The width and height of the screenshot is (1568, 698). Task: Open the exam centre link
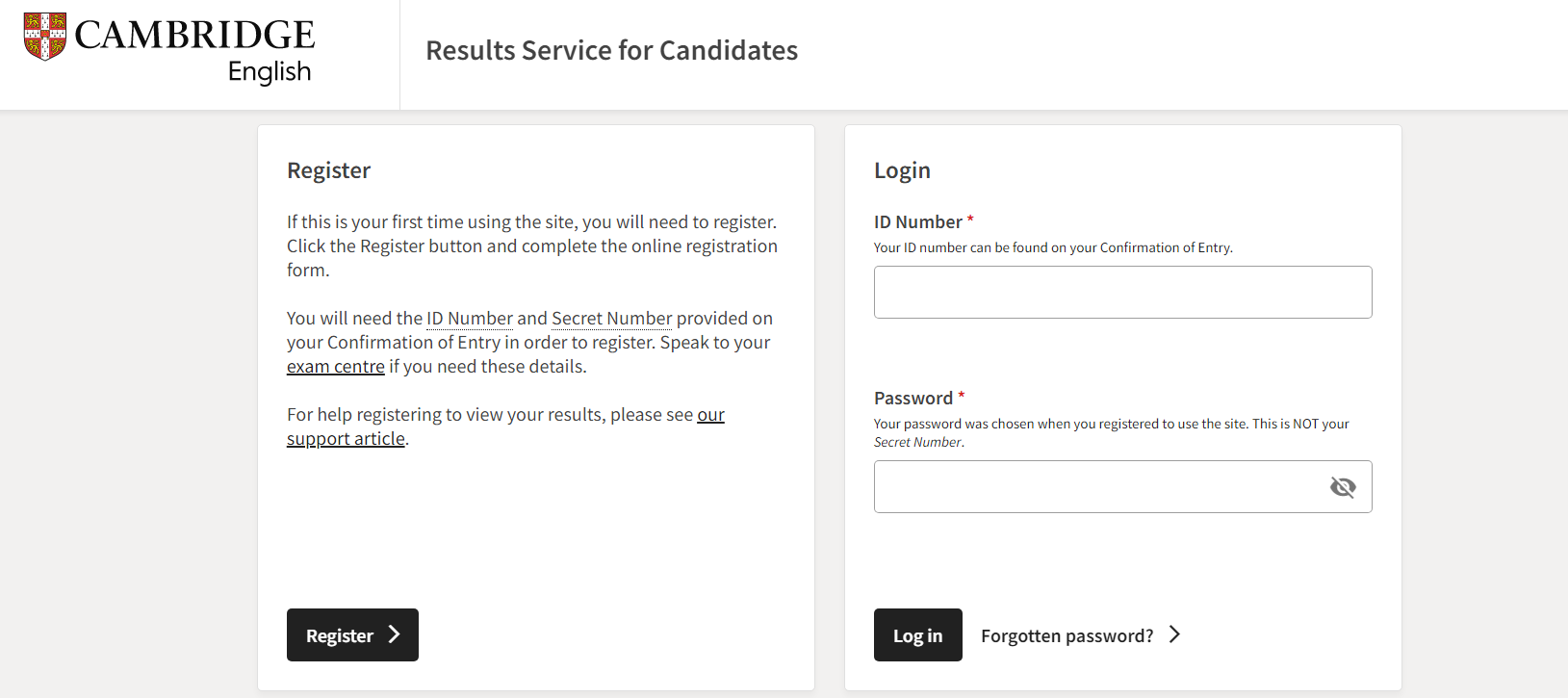point(335,367)
